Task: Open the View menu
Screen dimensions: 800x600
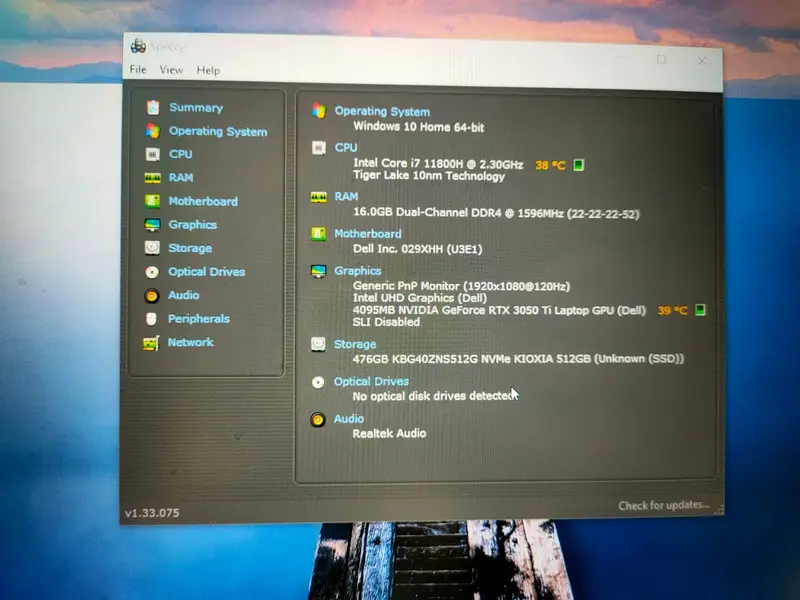Action: [x=171, y=70]
